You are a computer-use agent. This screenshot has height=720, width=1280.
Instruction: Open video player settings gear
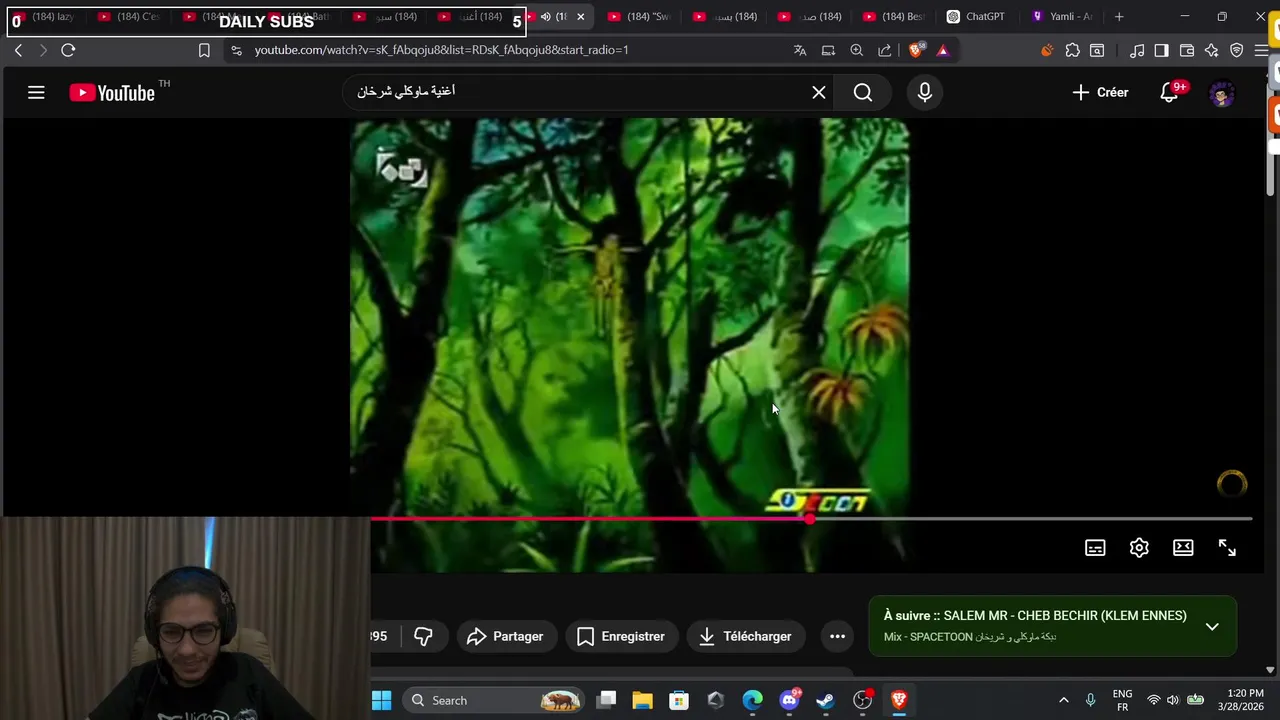pos(1139,548)
